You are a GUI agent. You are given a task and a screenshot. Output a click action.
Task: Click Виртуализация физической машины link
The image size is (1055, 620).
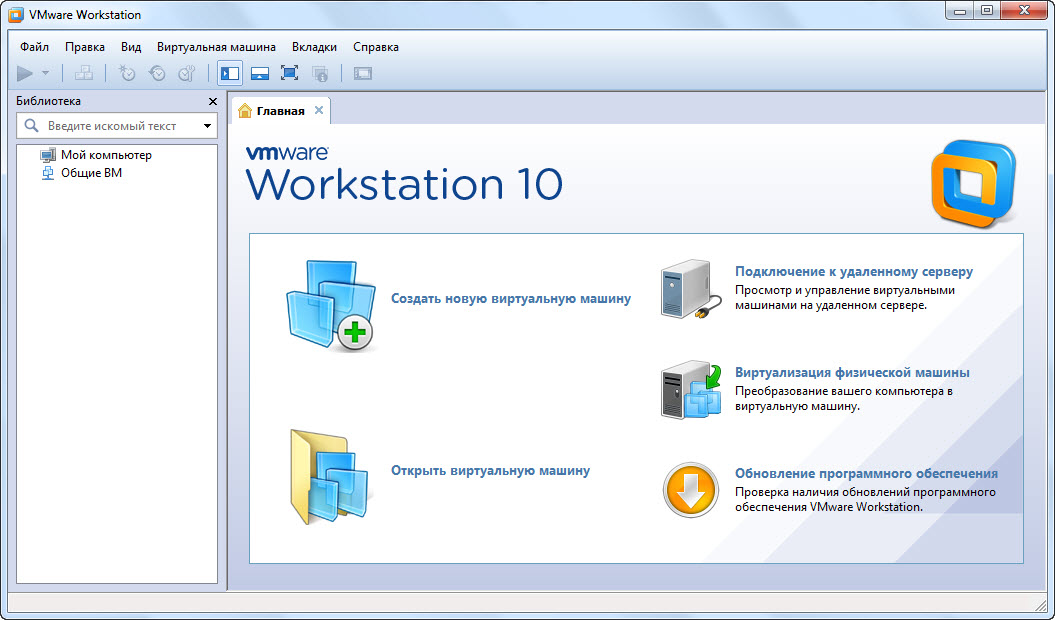click(x=851, y=373)
